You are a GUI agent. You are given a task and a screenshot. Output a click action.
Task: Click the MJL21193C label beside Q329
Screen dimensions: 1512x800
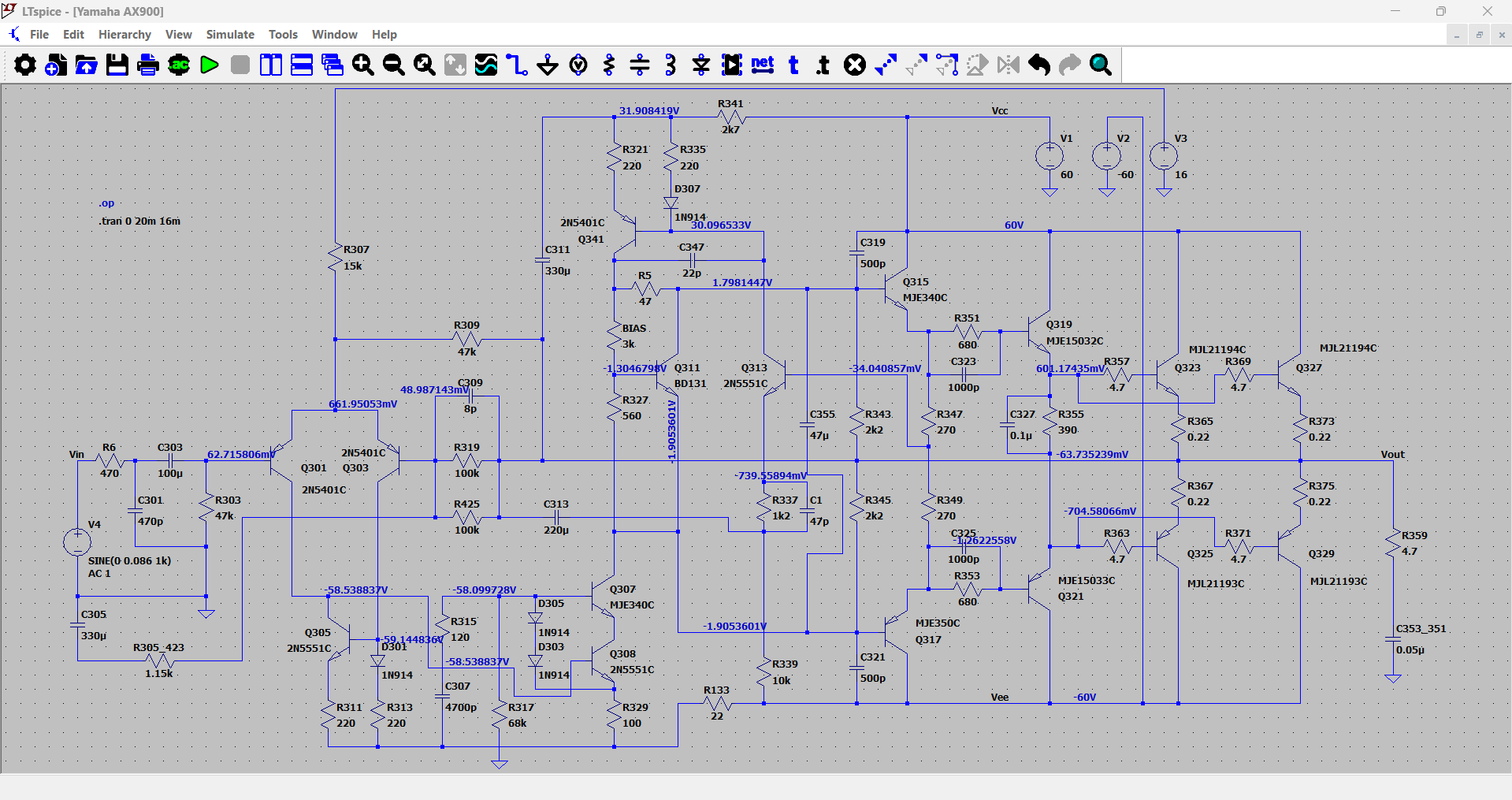pos(1339,582)
